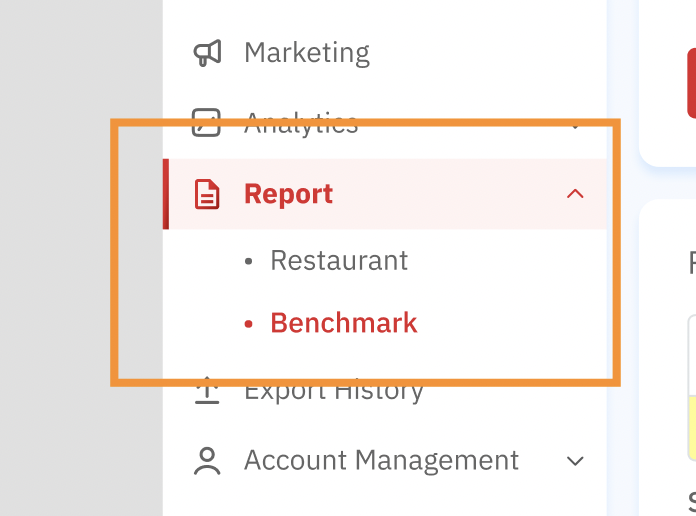Click the Account Management person icon
Screen dimensions: 696x516
207,461
